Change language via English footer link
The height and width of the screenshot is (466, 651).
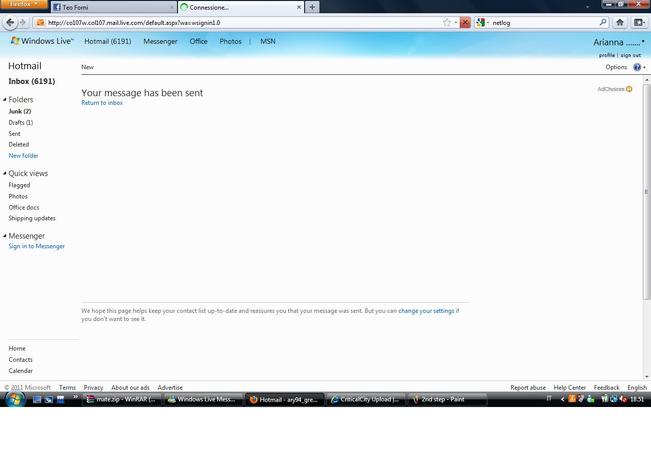(x=637, y=388)
